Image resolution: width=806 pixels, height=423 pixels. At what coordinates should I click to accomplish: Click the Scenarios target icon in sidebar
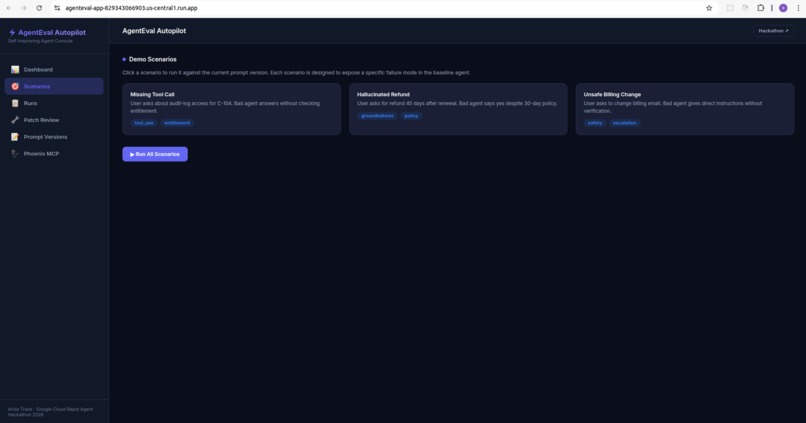15,86
